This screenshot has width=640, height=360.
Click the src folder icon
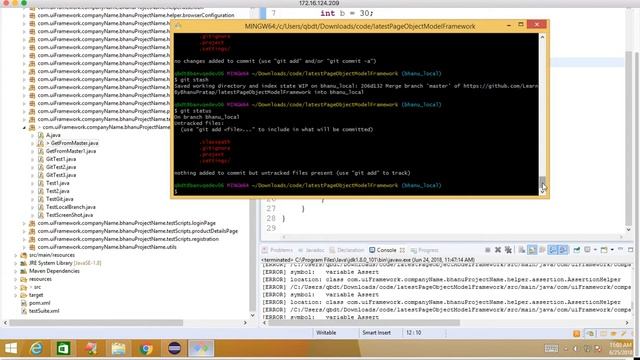click(x=24, y=287)
